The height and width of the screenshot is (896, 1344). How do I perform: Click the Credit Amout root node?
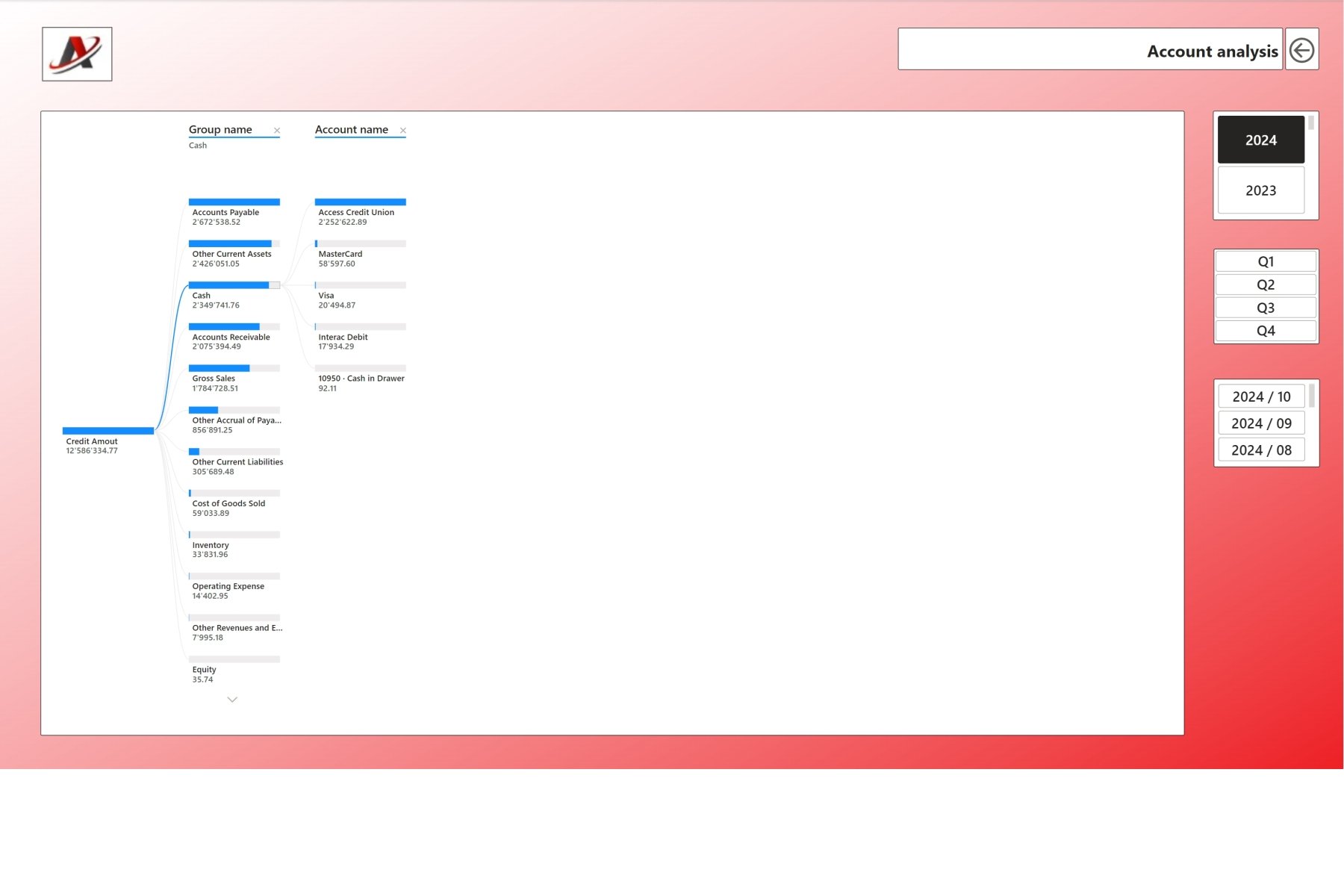click(108, 441)
